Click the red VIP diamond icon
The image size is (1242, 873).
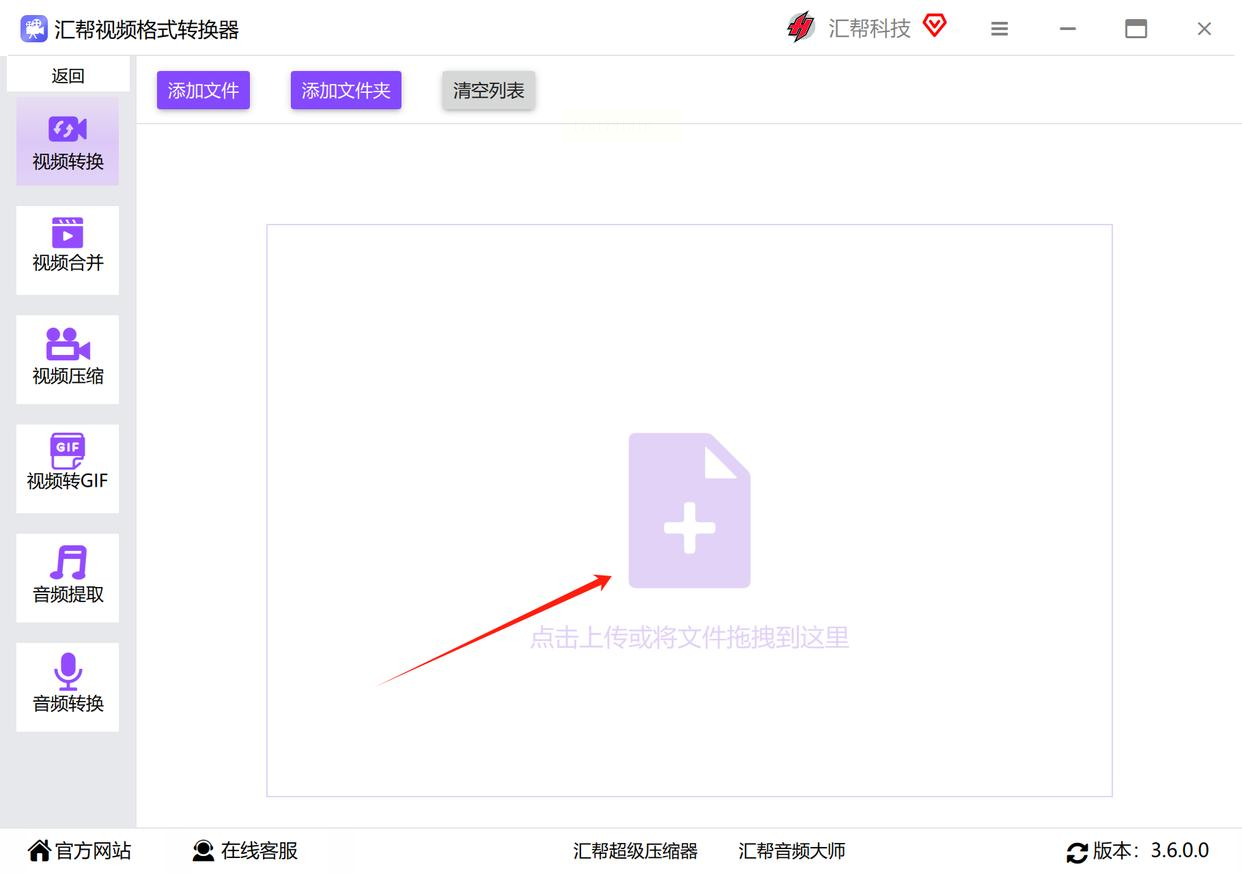point(935,25)
